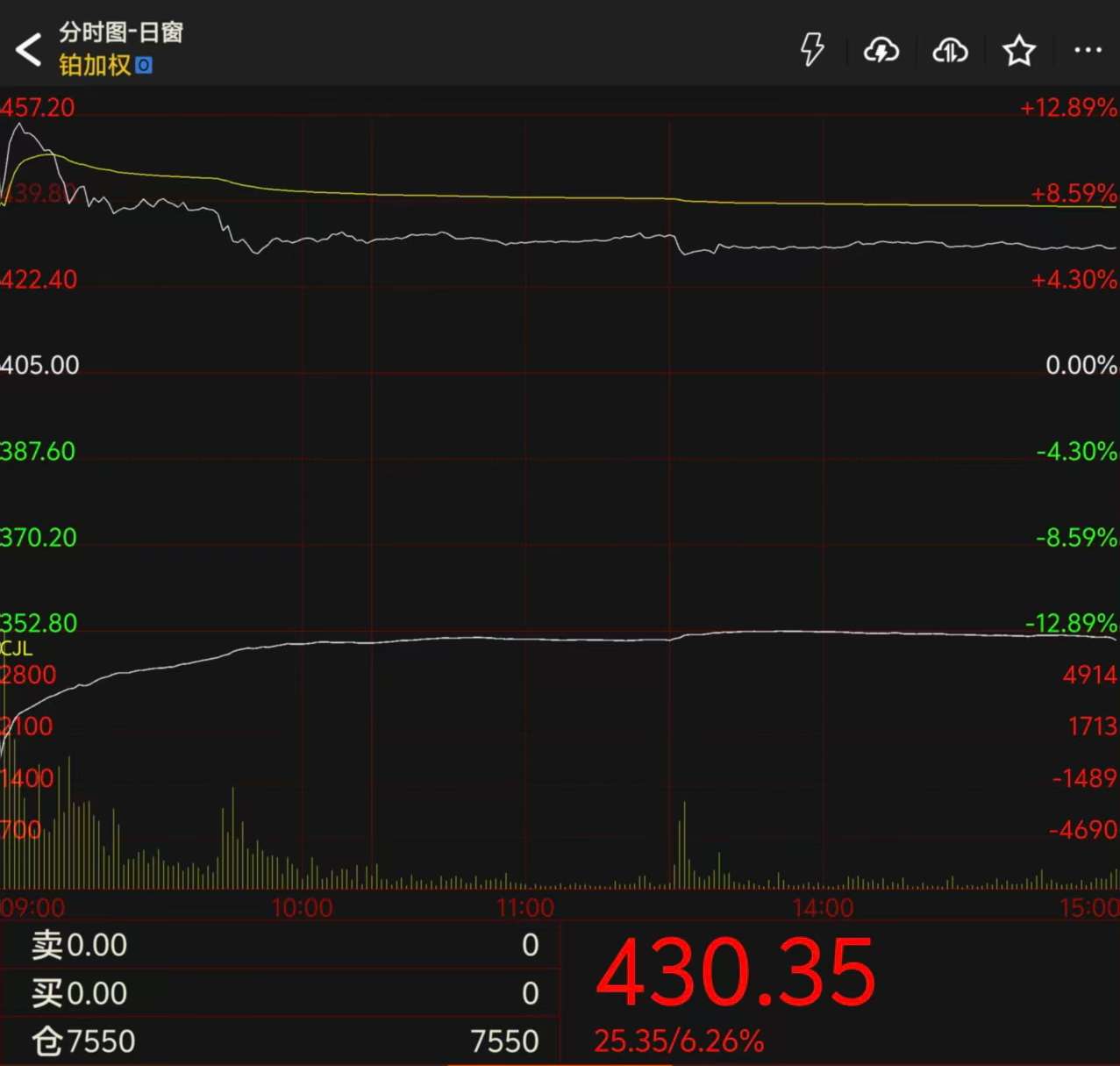Tap the back arrow in the header
The width and height of the screenshot is (1120, 1066).
(x=29, y=49)
